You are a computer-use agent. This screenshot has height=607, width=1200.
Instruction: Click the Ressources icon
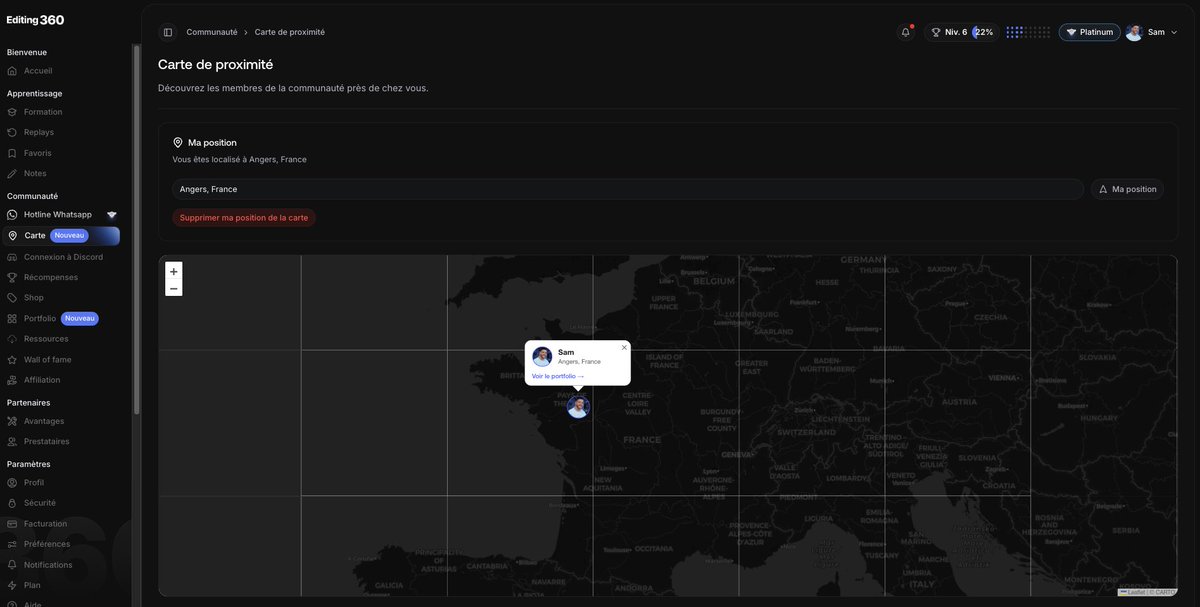(x=12, y=339)
